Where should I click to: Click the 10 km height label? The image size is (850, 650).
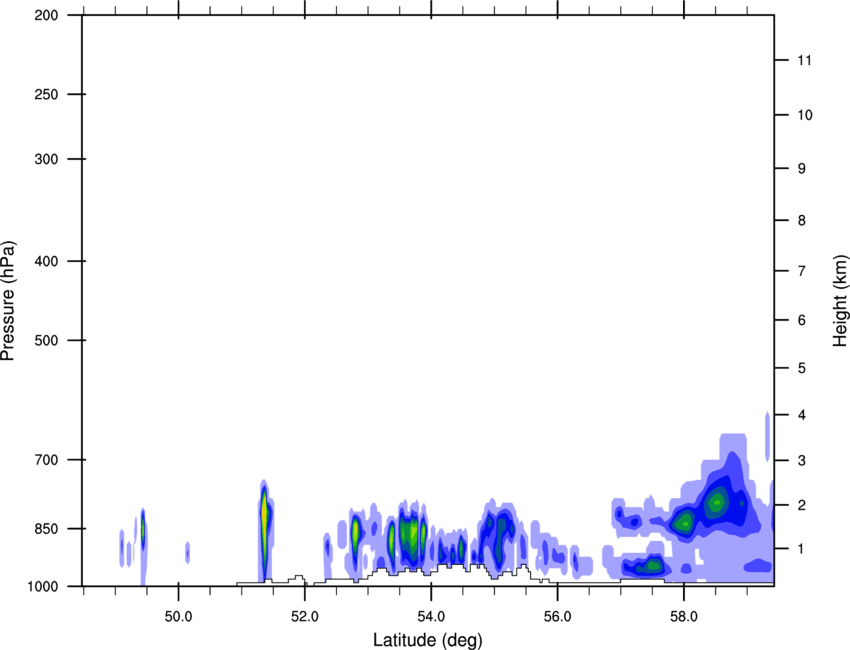(805, 115)
